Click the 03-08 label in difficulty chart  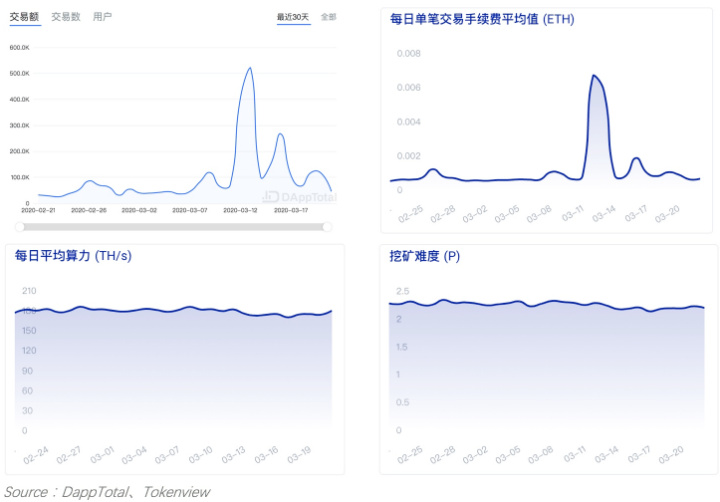pyautogui.click(x=540, y=455)
